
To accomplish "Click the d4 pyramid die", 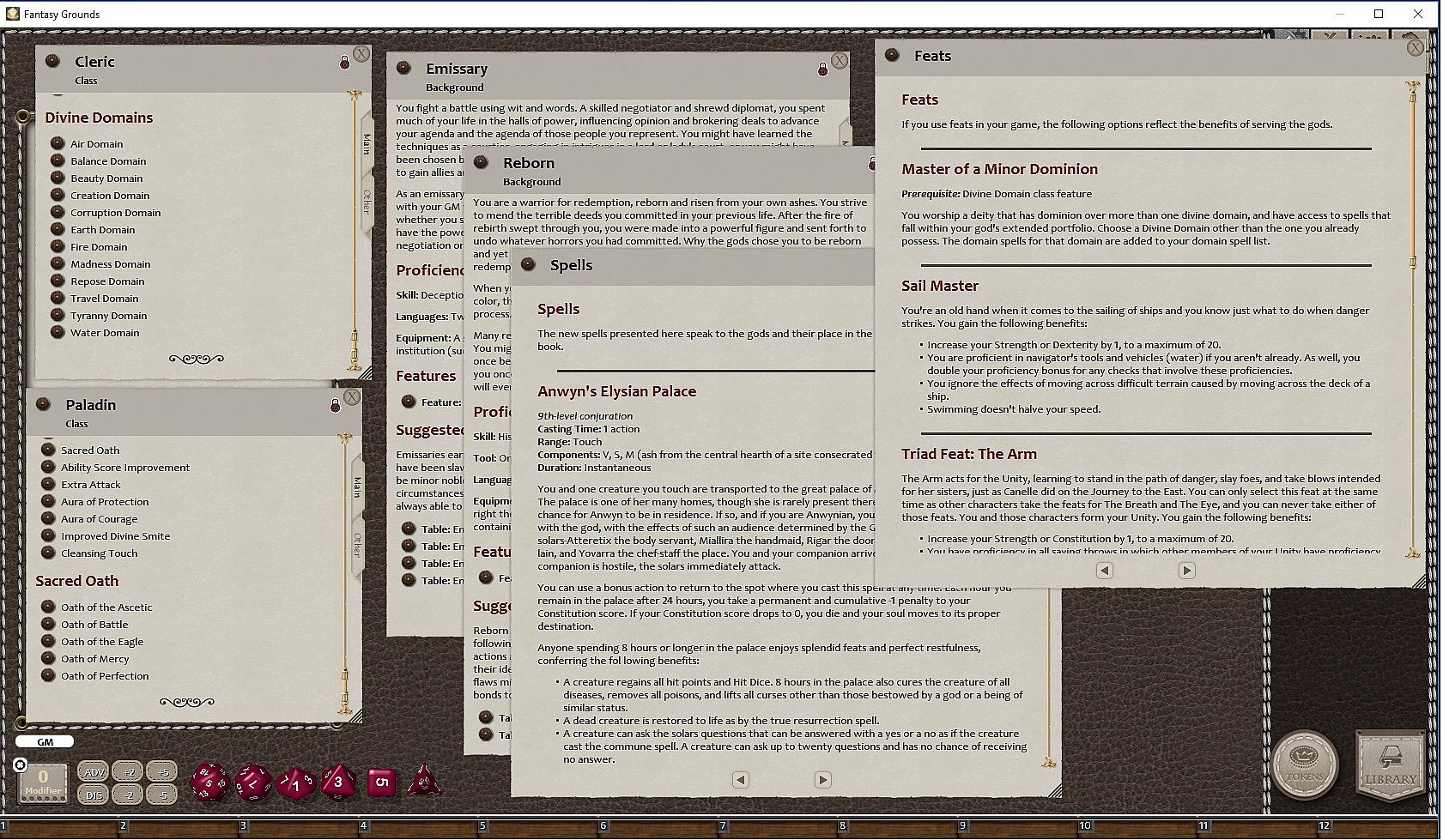I will pos(424,782).
